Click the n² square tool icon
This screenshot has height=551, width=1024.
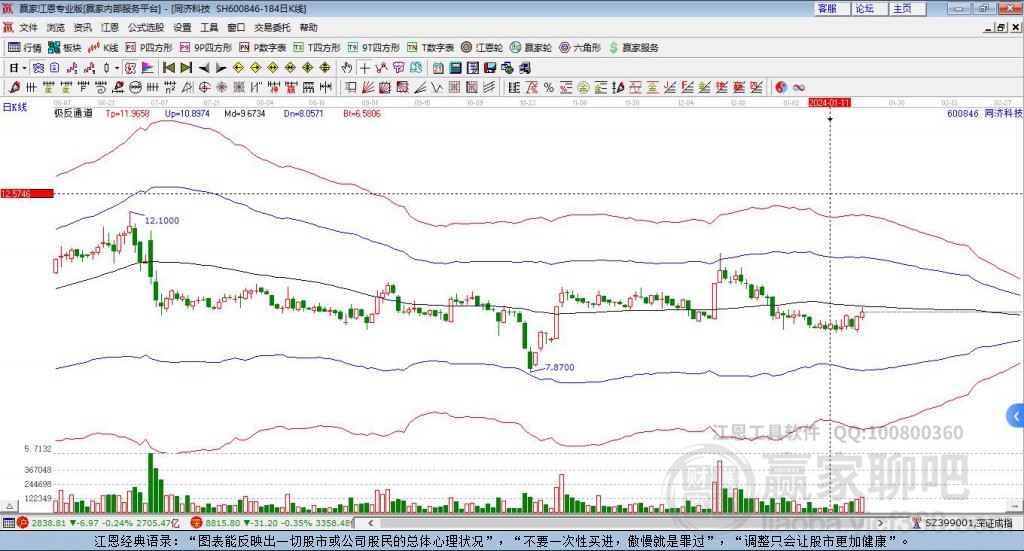(x=170, y=87)
